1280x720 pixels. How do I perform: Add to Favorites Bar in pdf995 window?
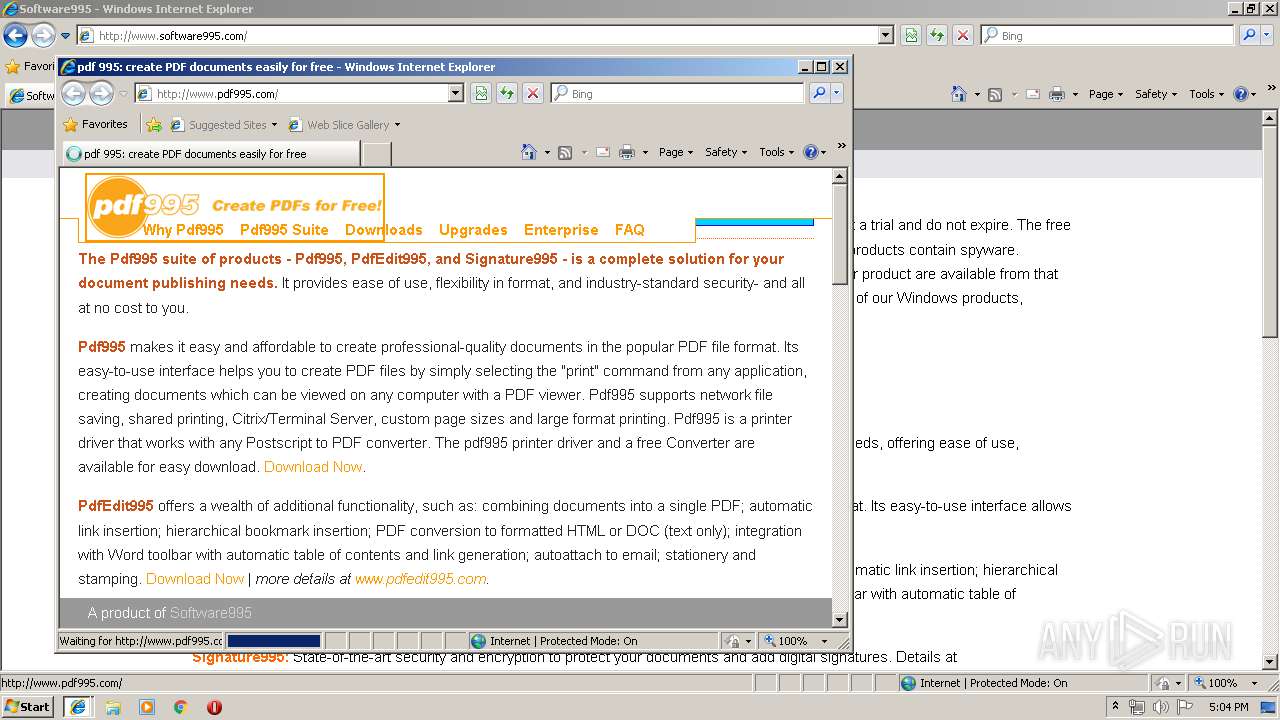pos(153,125)
